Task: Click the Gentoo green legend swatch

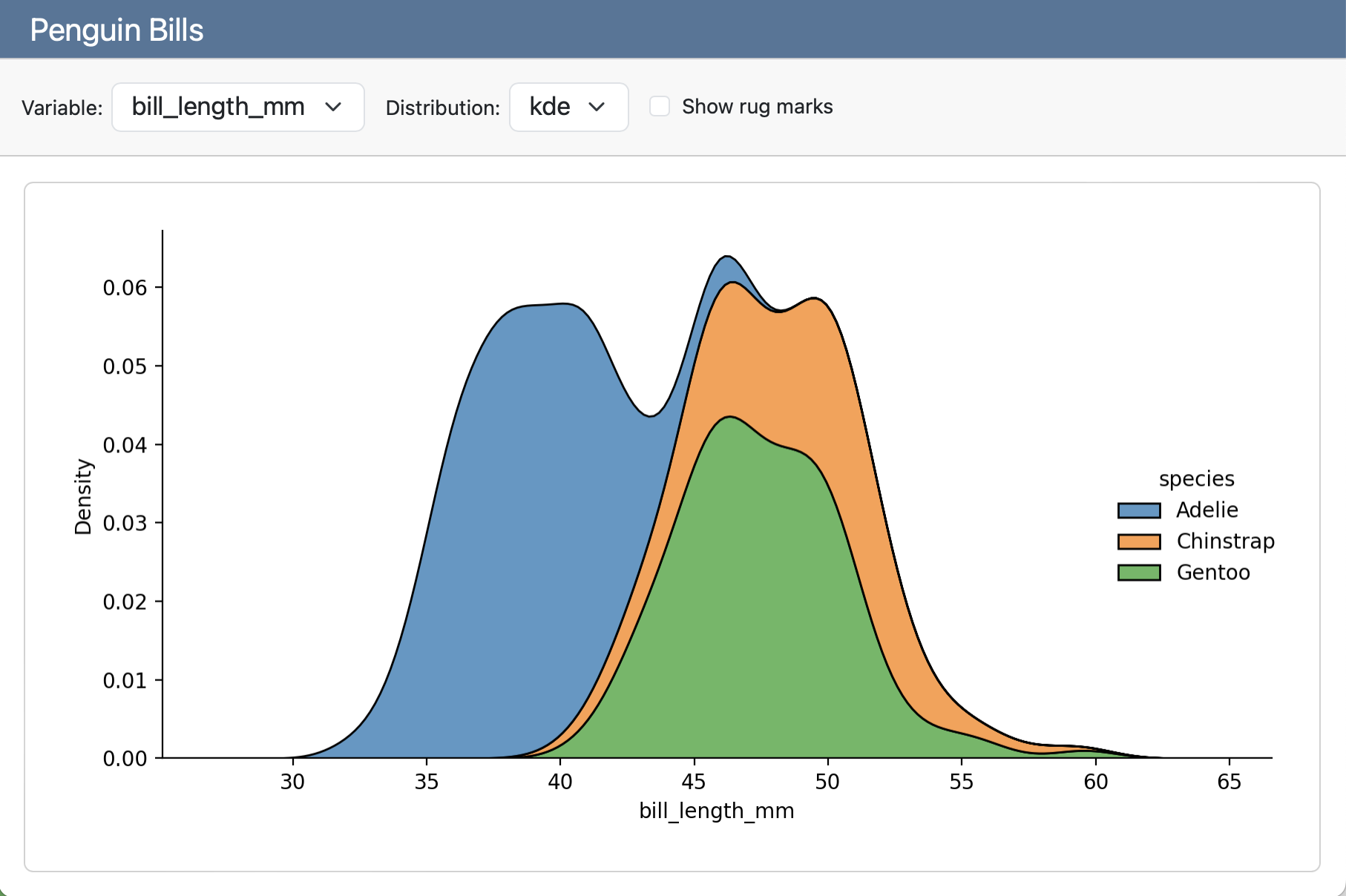Action: (1138, 573)
